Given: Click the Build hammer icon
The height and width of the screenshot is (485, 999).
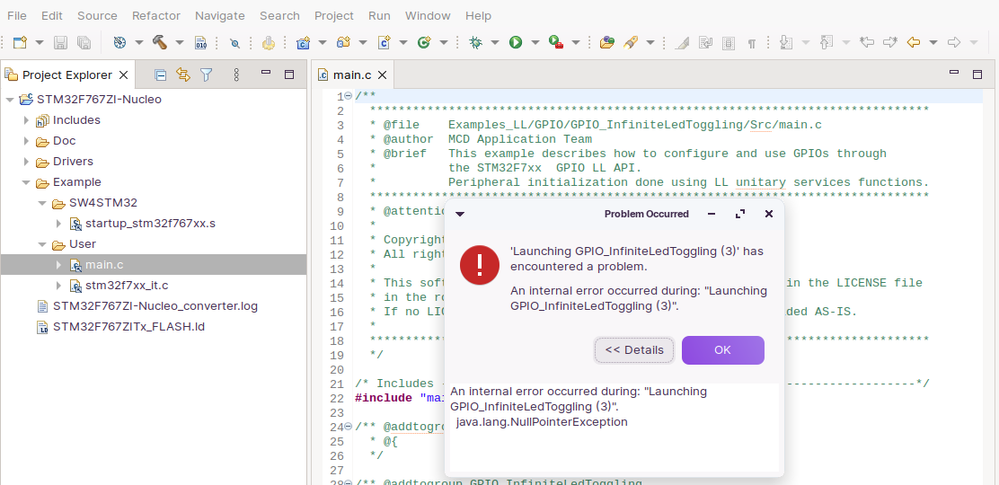Looking at the screenshot, I should pos(159,43).
